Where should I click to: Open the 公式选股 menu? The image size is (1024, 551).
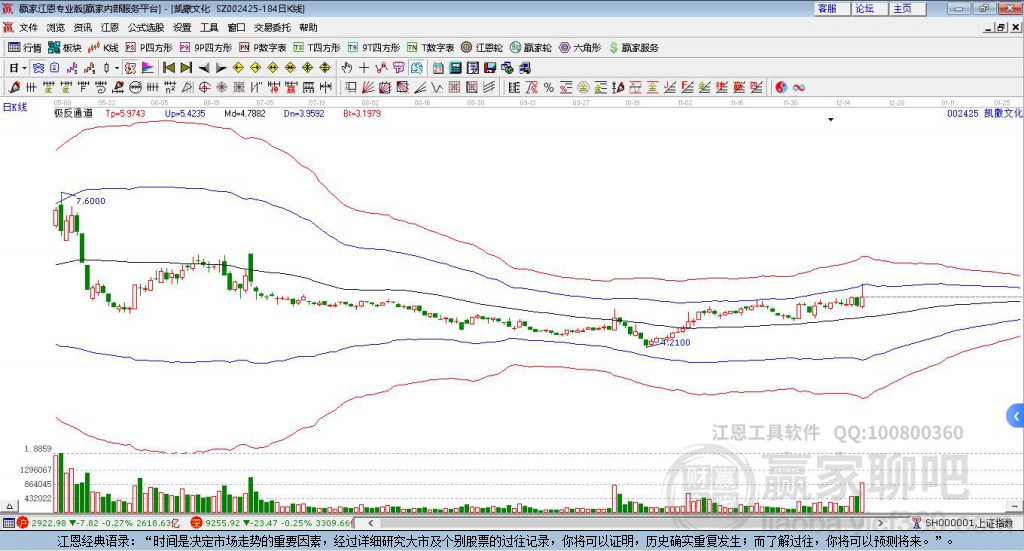point(146,27)
